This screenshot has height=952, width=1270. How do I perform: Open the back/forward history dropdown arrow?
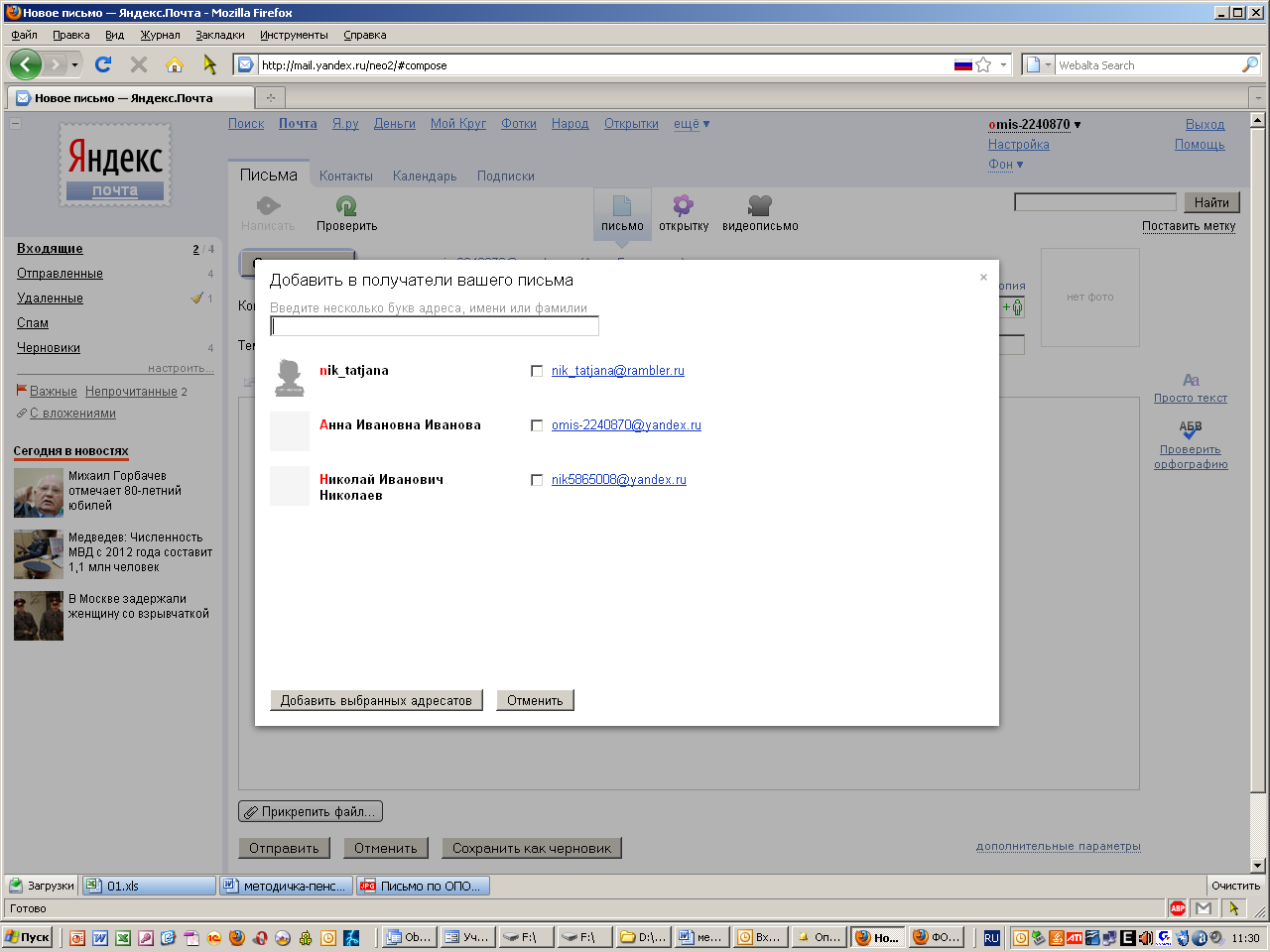click(x=74, y=65)
